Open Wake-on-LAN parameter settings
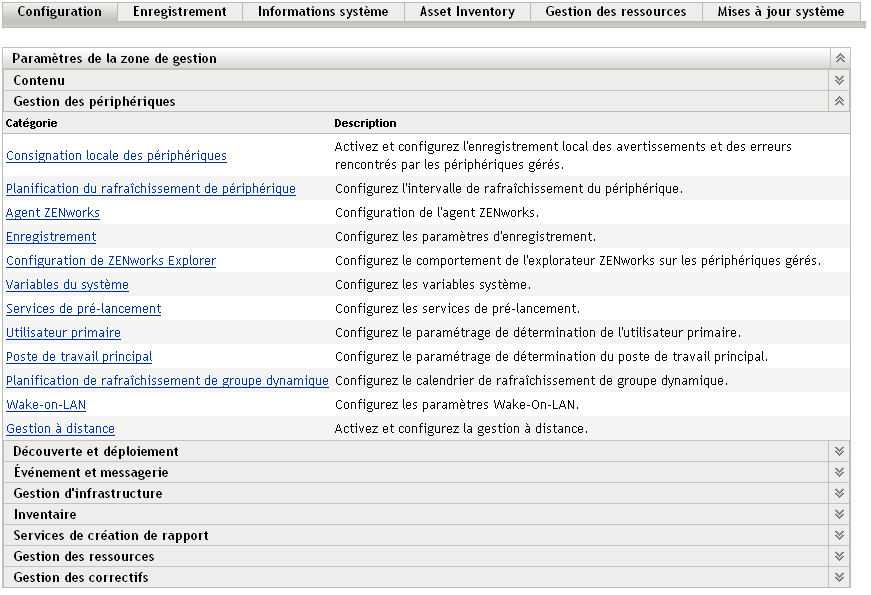 [x=46, y=404]
